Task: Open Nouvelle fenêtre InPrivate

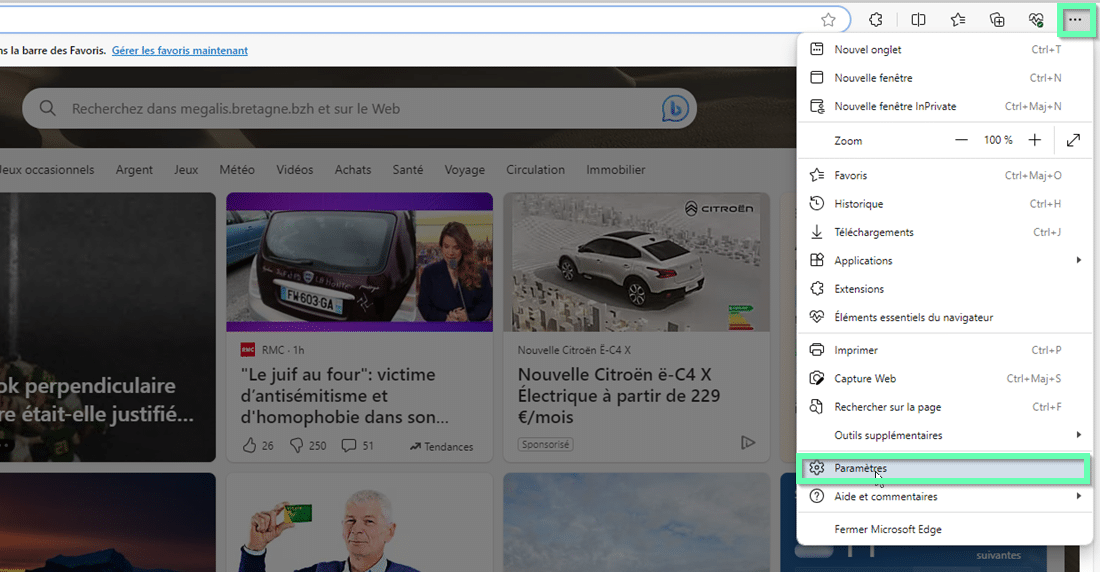Action: pos(944,106)
